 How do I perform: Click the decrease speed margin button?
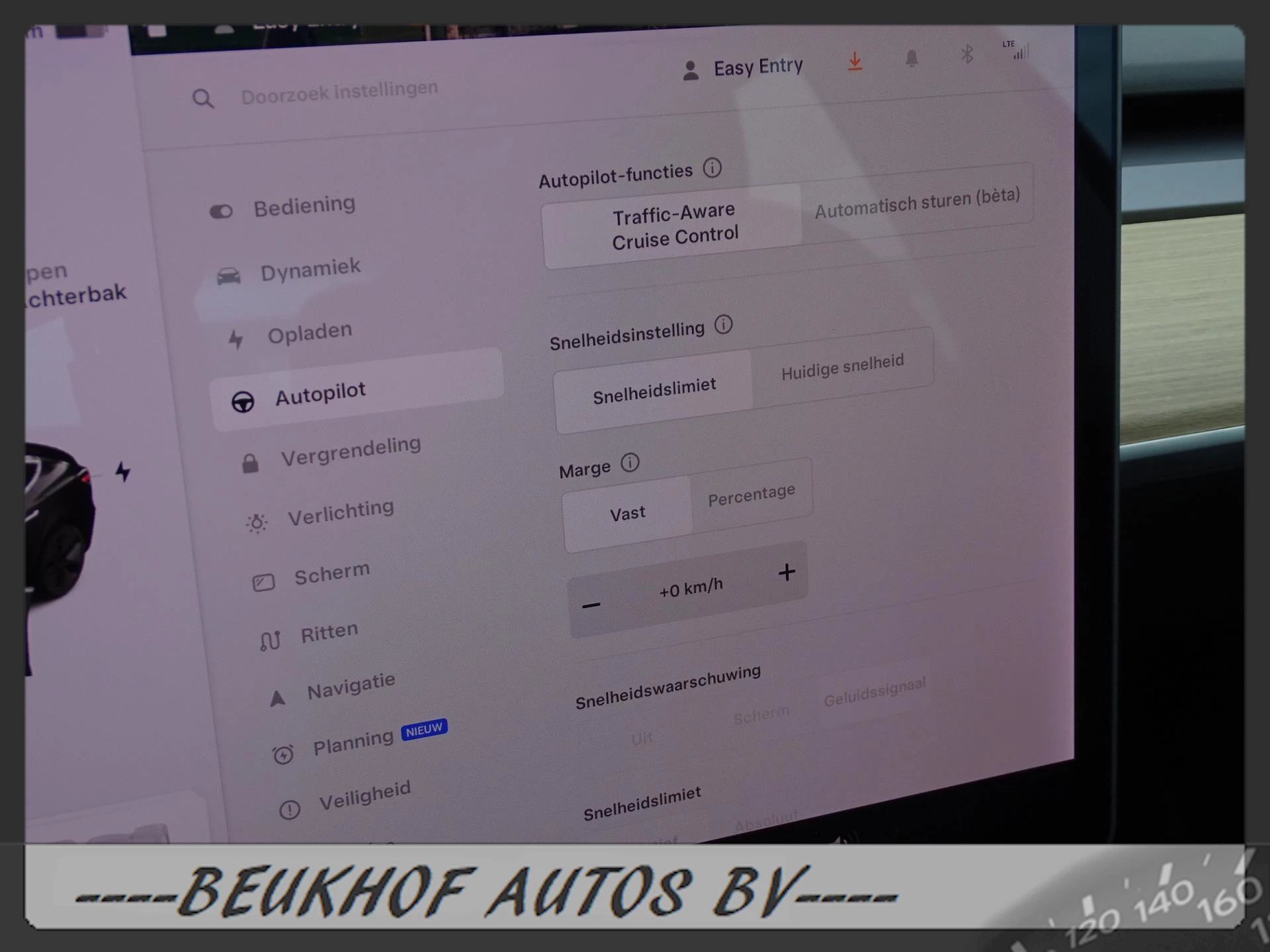(x=590, y=601)
